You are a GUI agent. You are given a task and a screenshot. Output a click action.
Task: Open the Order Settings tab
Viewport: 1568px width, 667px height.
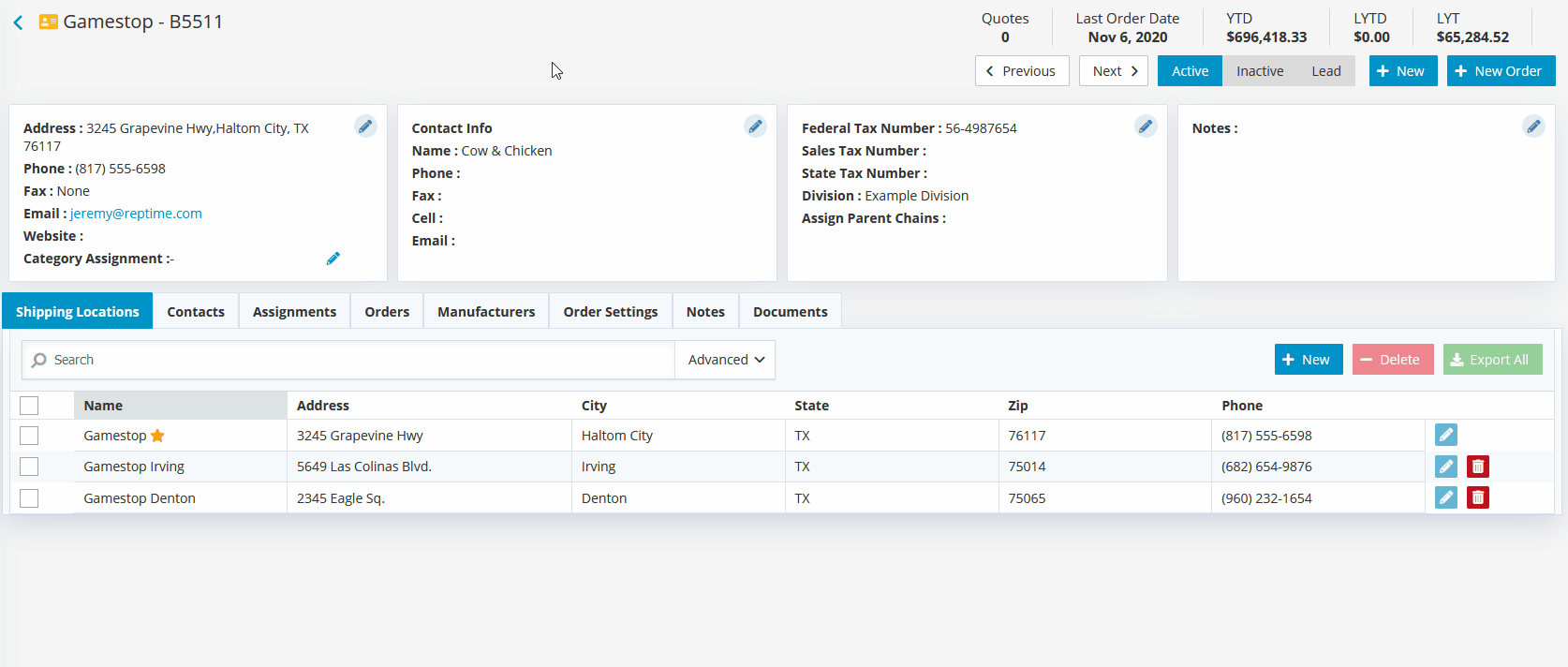point(611,312)
